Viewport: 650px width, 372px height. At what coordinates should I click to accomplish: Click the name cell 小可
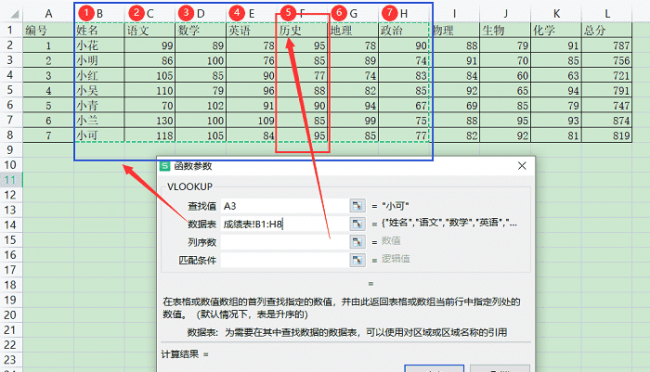99,135
